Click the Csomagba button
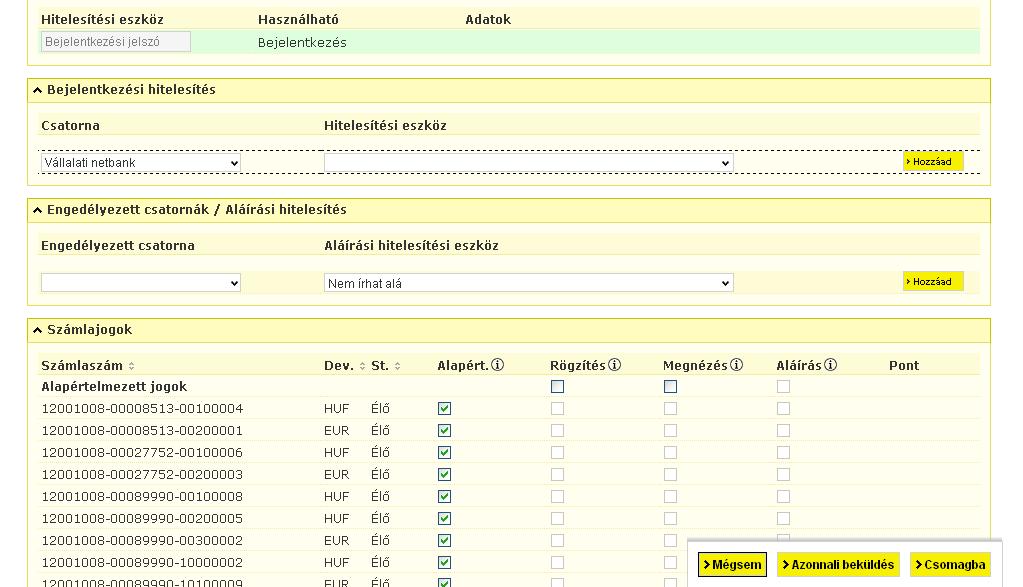This screenshot has width=1023, height=587. tap(950, 564)
